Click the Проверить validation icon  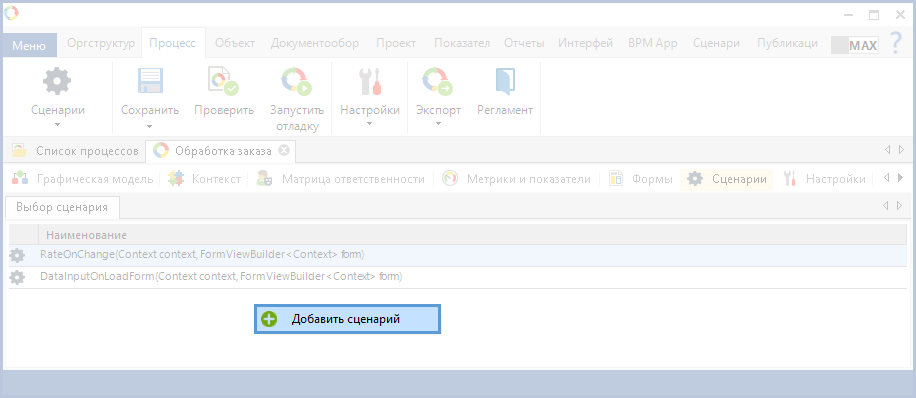tap(223, 81)
